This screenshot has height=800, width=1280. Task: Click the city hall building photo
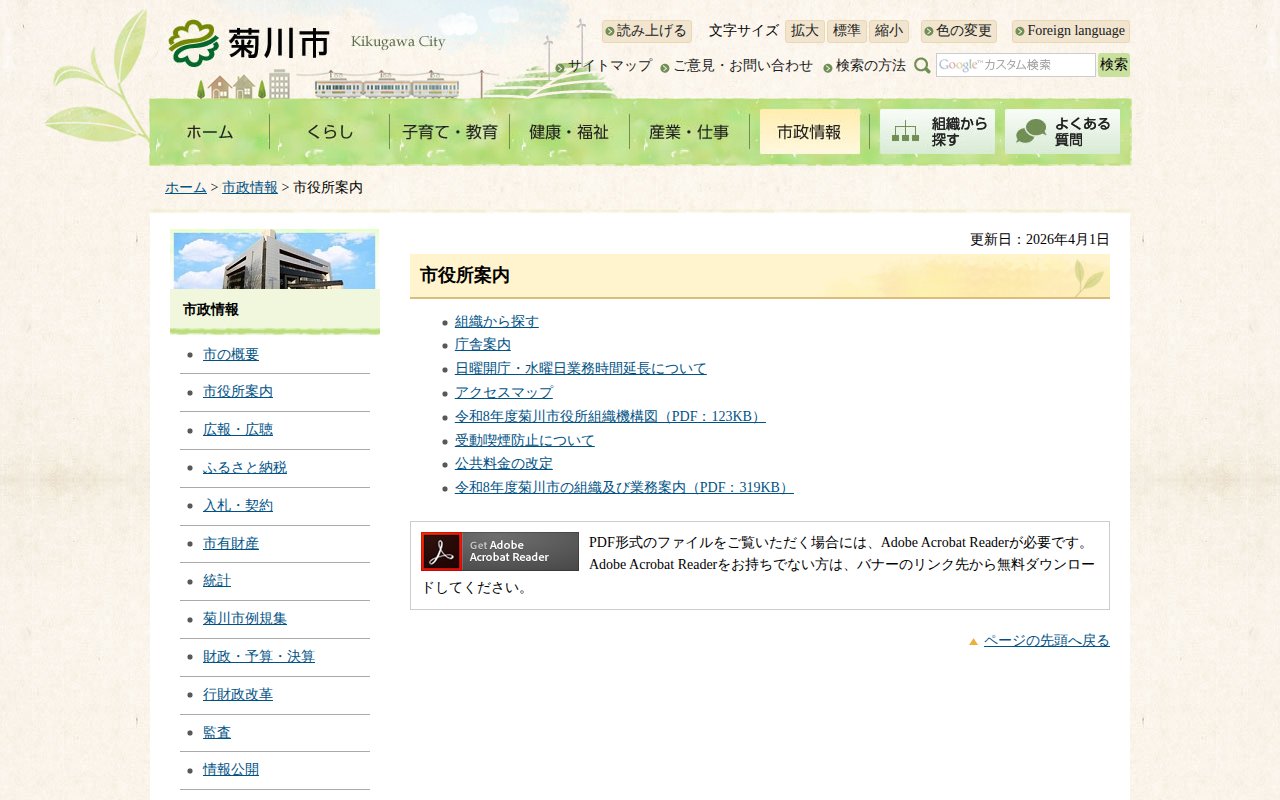coord(274,260)
